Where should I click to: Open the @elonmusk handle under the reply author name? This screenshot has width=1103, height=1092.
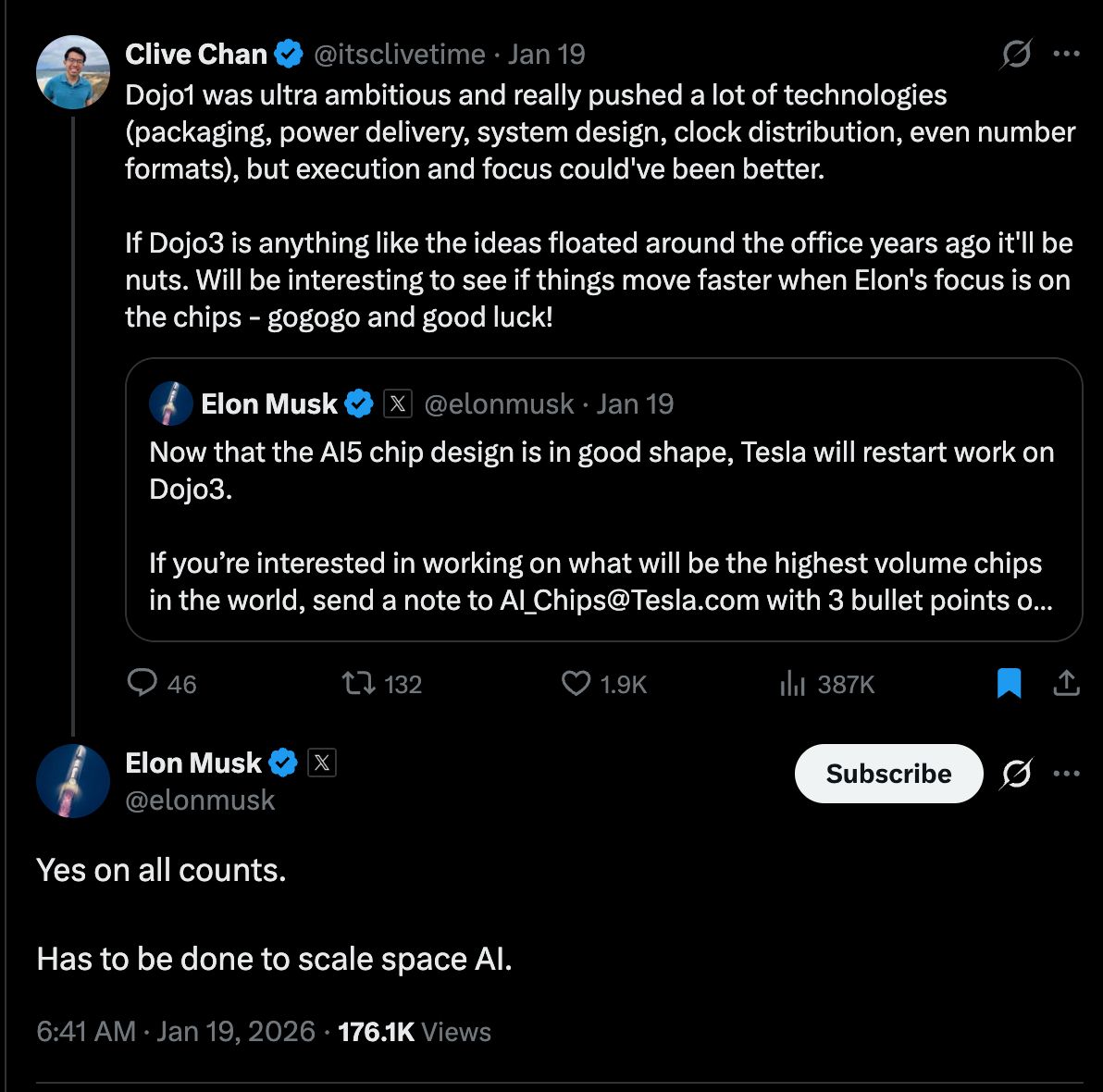200,800
